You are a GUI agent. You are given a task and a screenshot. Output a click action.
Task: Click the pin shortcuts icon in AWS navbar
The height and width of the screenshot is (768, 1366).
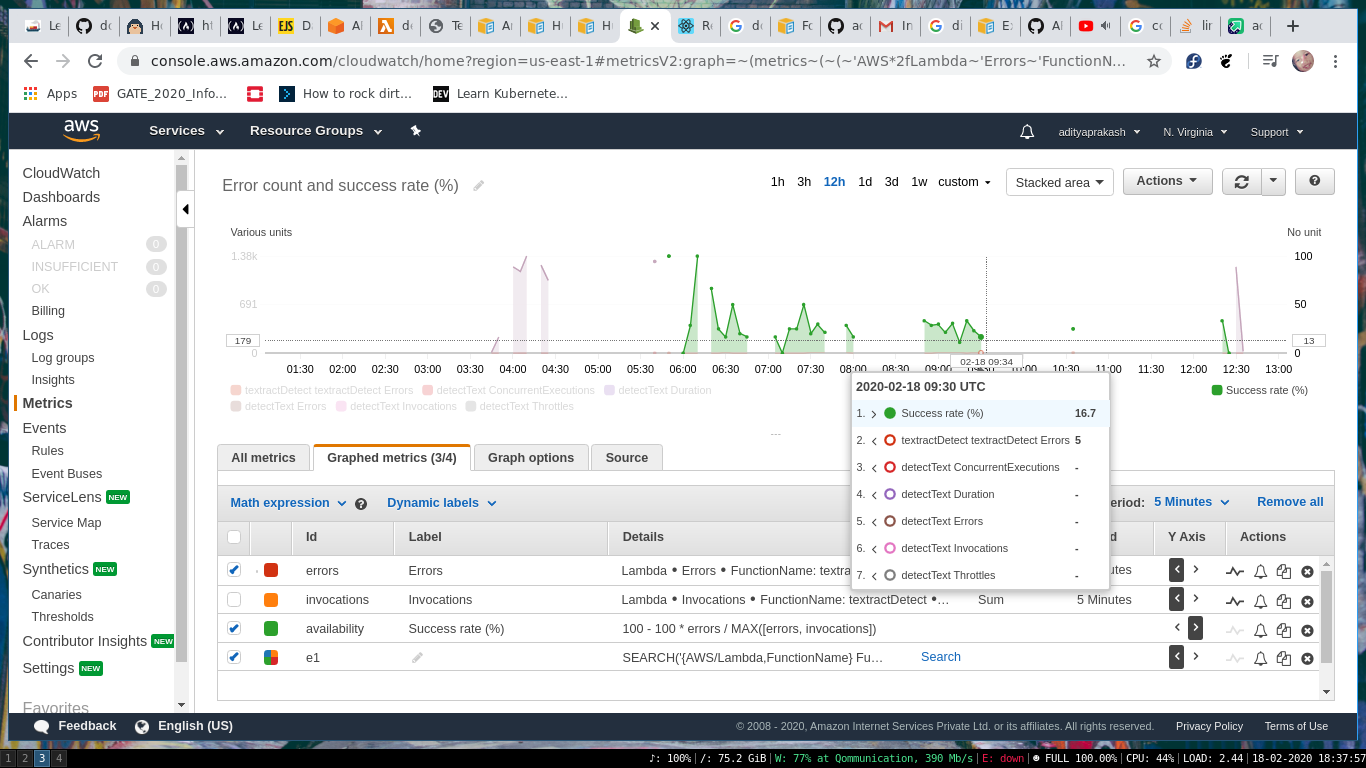pyautogui.click(x=416, y=131)
